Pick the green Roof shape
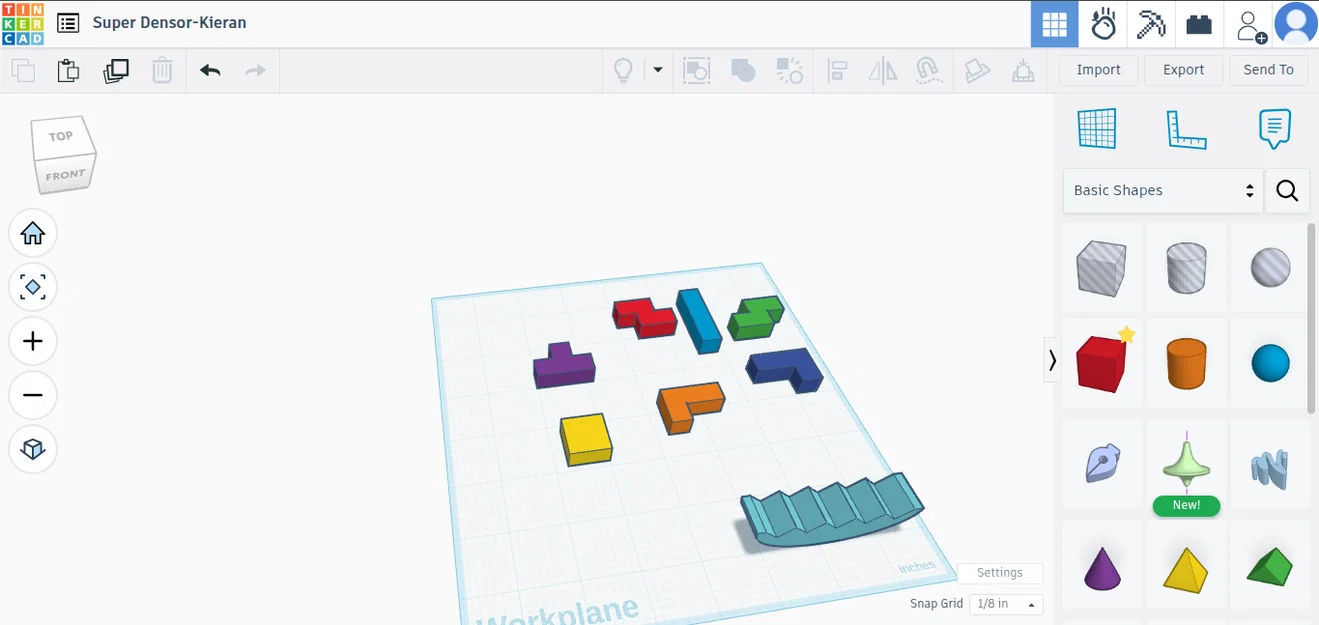 coord(1270,567)
